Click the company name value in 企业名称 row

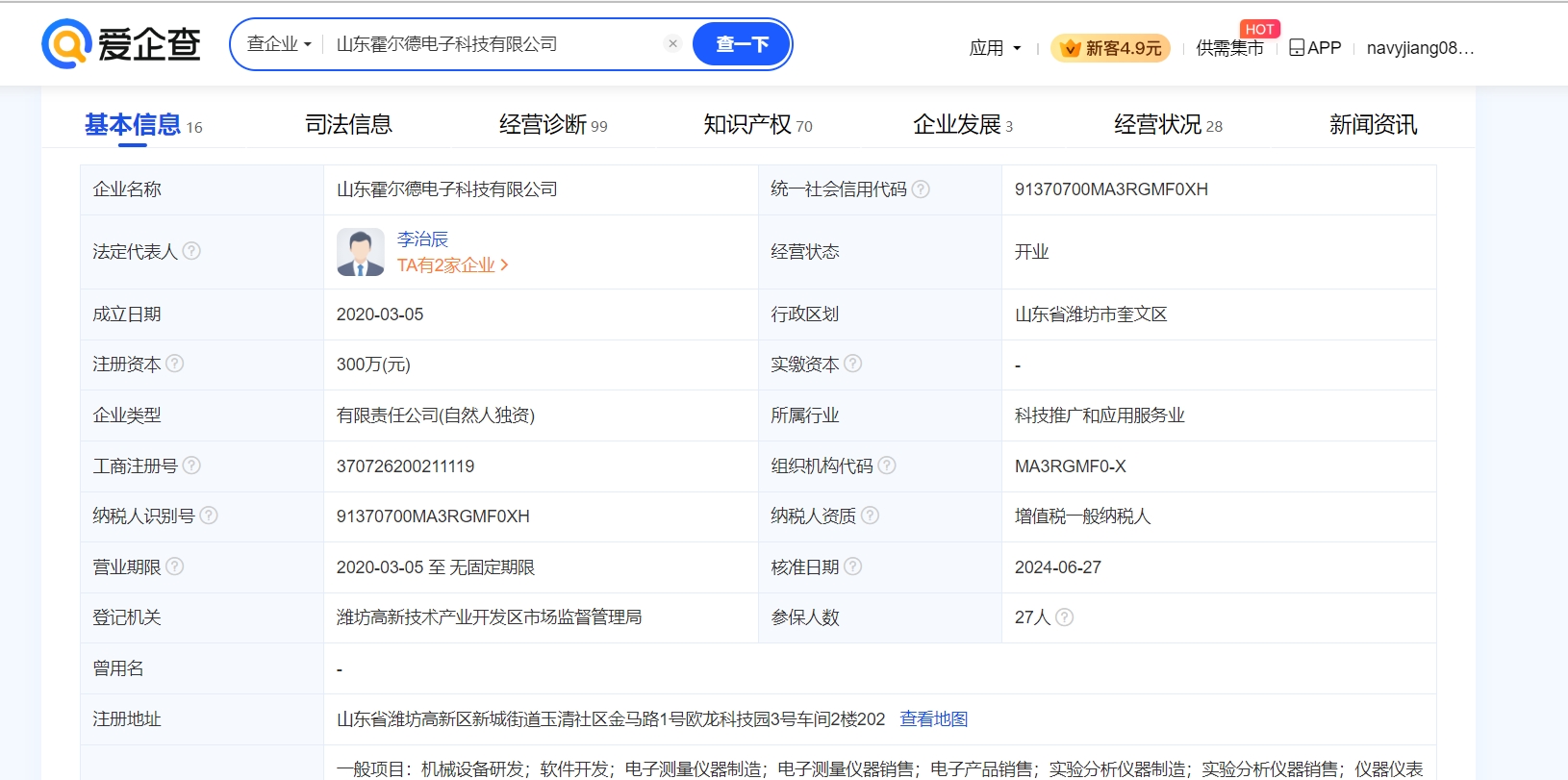pyautogui.click(x=447, y=189)
